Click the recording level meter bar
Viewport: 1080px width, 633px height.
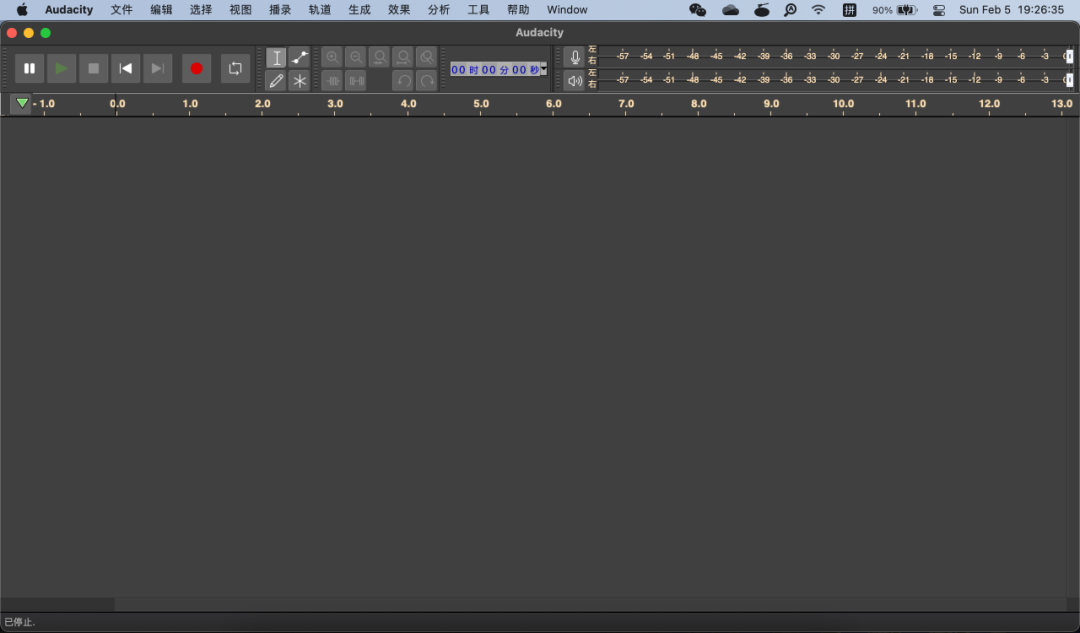[x=835, y=56]
